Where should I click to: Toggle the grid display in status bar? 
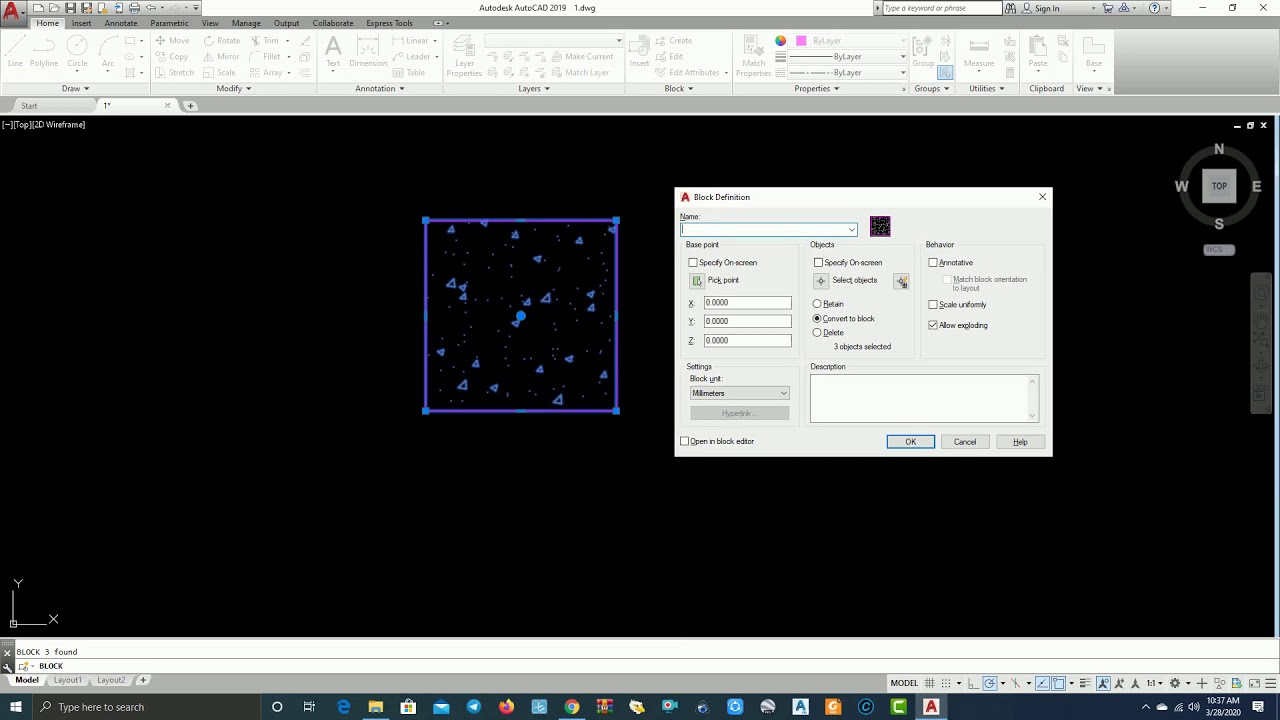(x=932, y=683)
